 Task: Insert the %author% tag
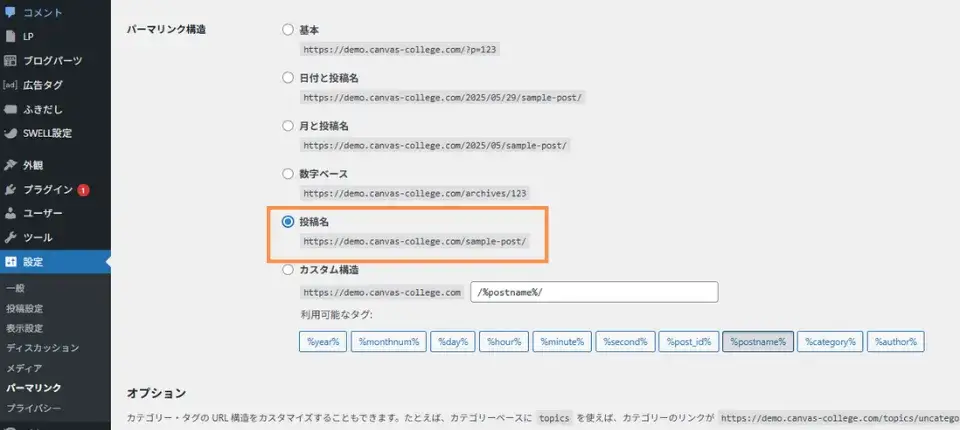896,342
